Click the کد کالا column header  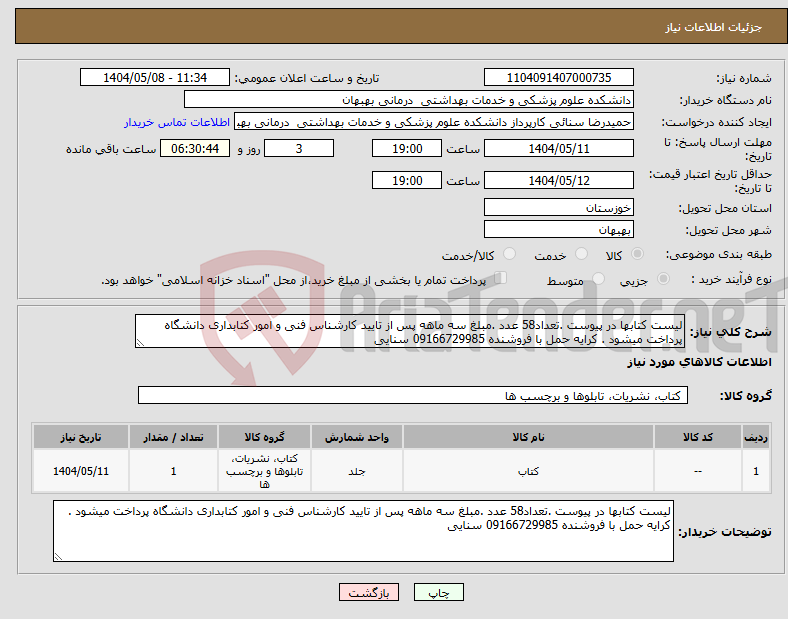[x=698, y=437]
